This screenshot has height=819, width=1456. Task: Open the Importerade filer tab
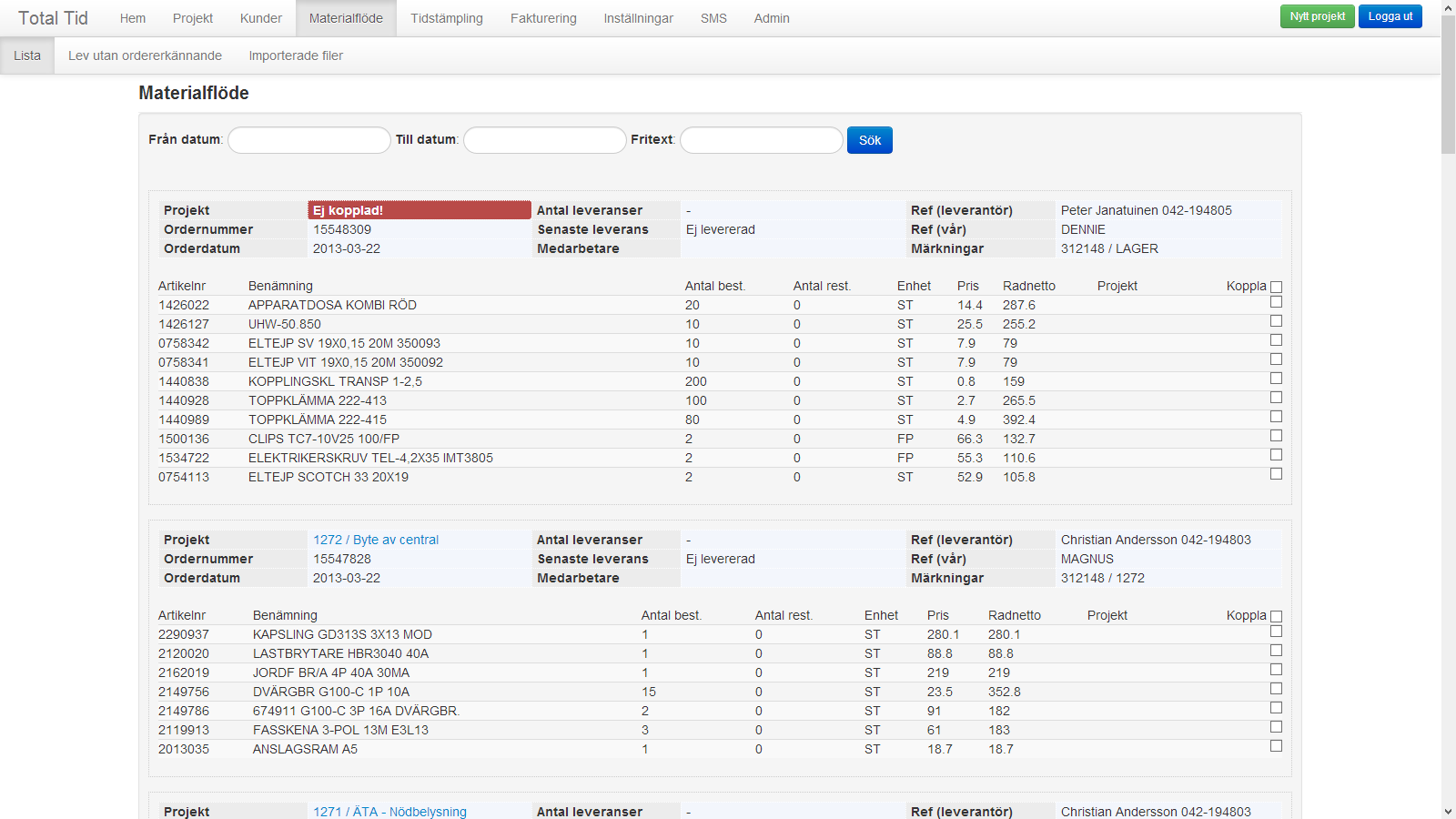coord(296,56)
